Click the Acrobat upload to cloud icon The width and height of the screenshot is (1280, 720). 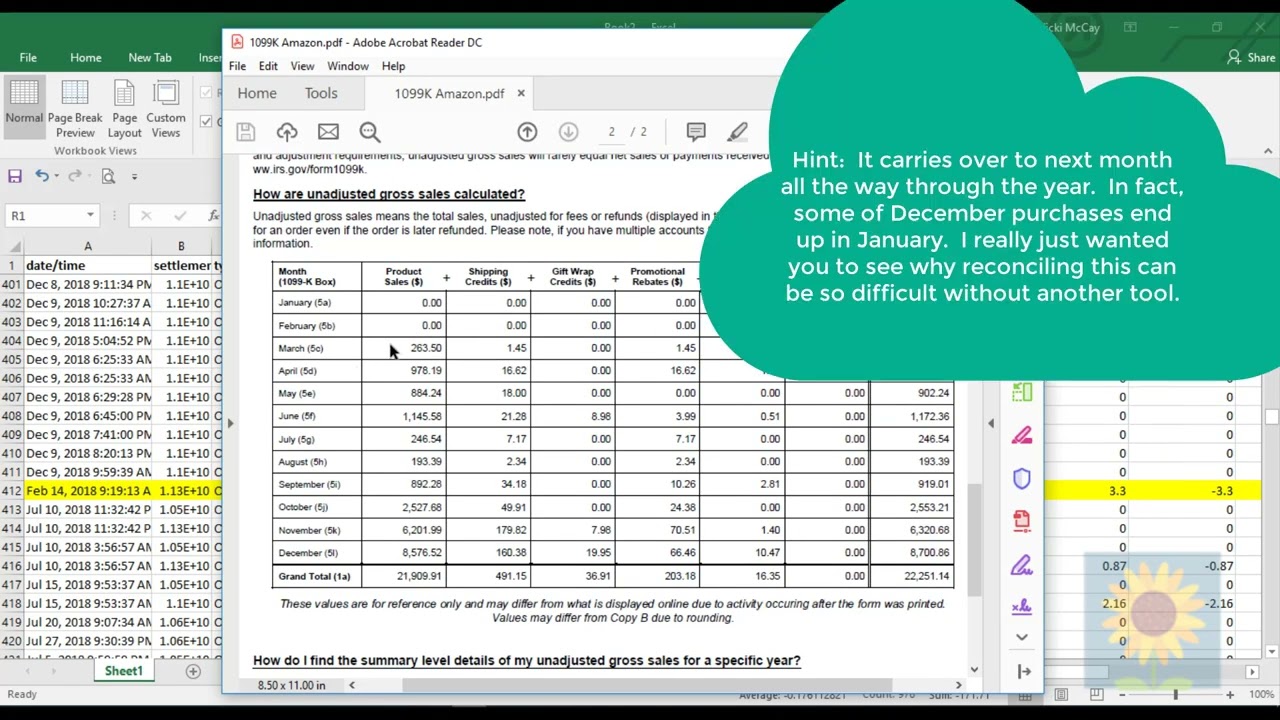pos(287,132)
